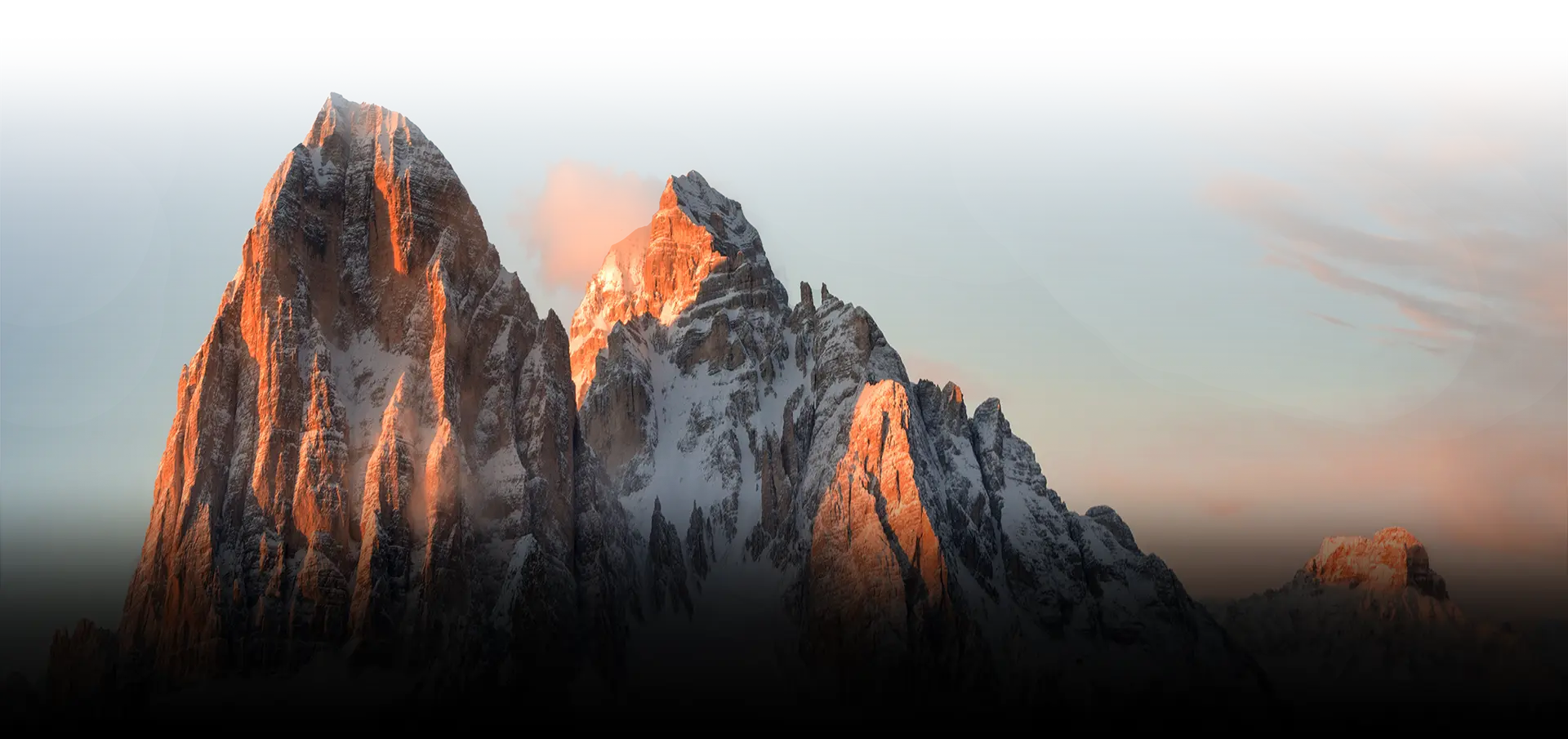Click the summit of the tallest left peak
The width and height of the screenshot is (1568, 739).
pyautogui.click(x=335, y=101)
